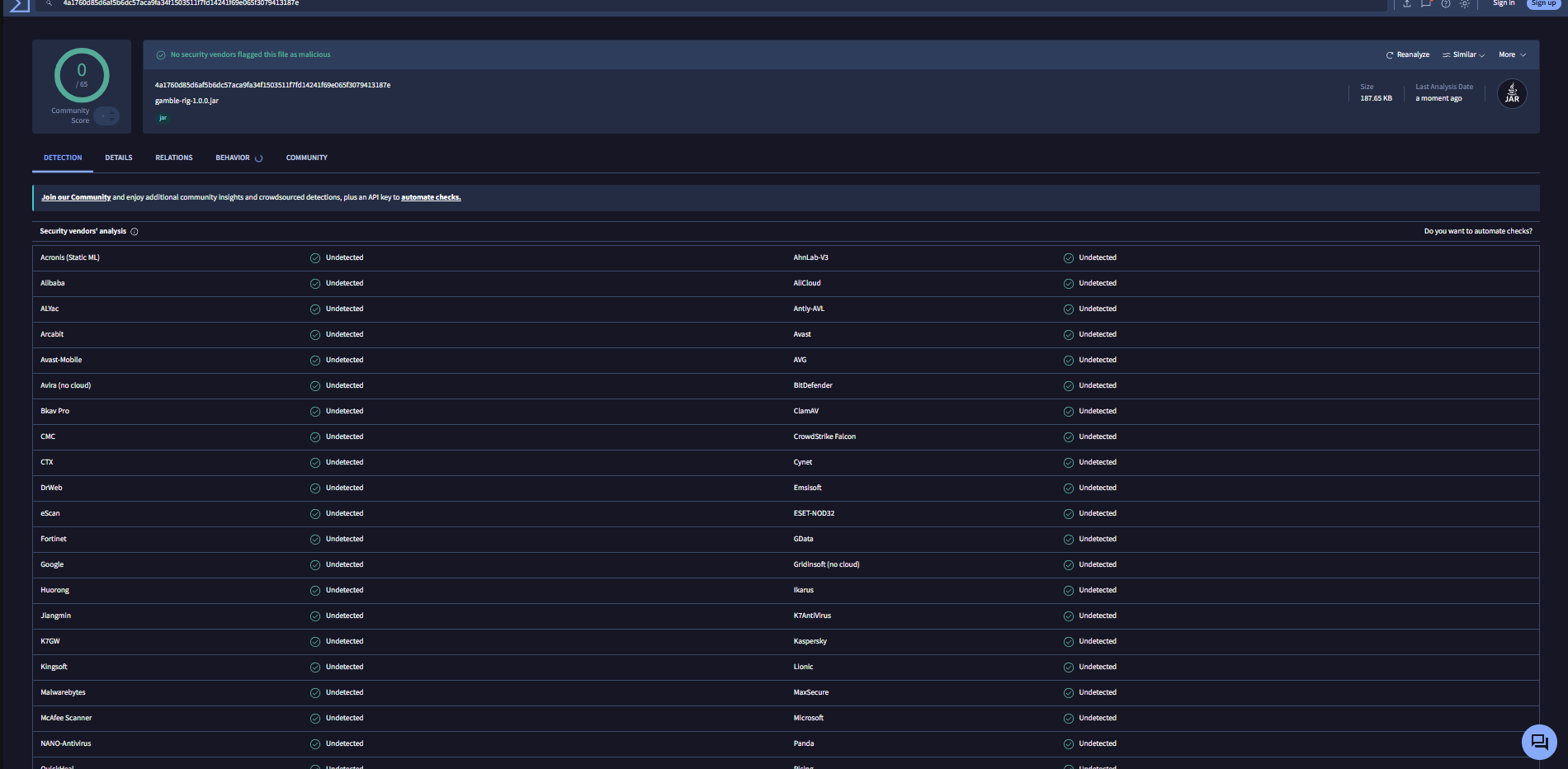Click check icon in Microsoft row
Screen dimensions: 1568x769
click(x=1069, y=719)
